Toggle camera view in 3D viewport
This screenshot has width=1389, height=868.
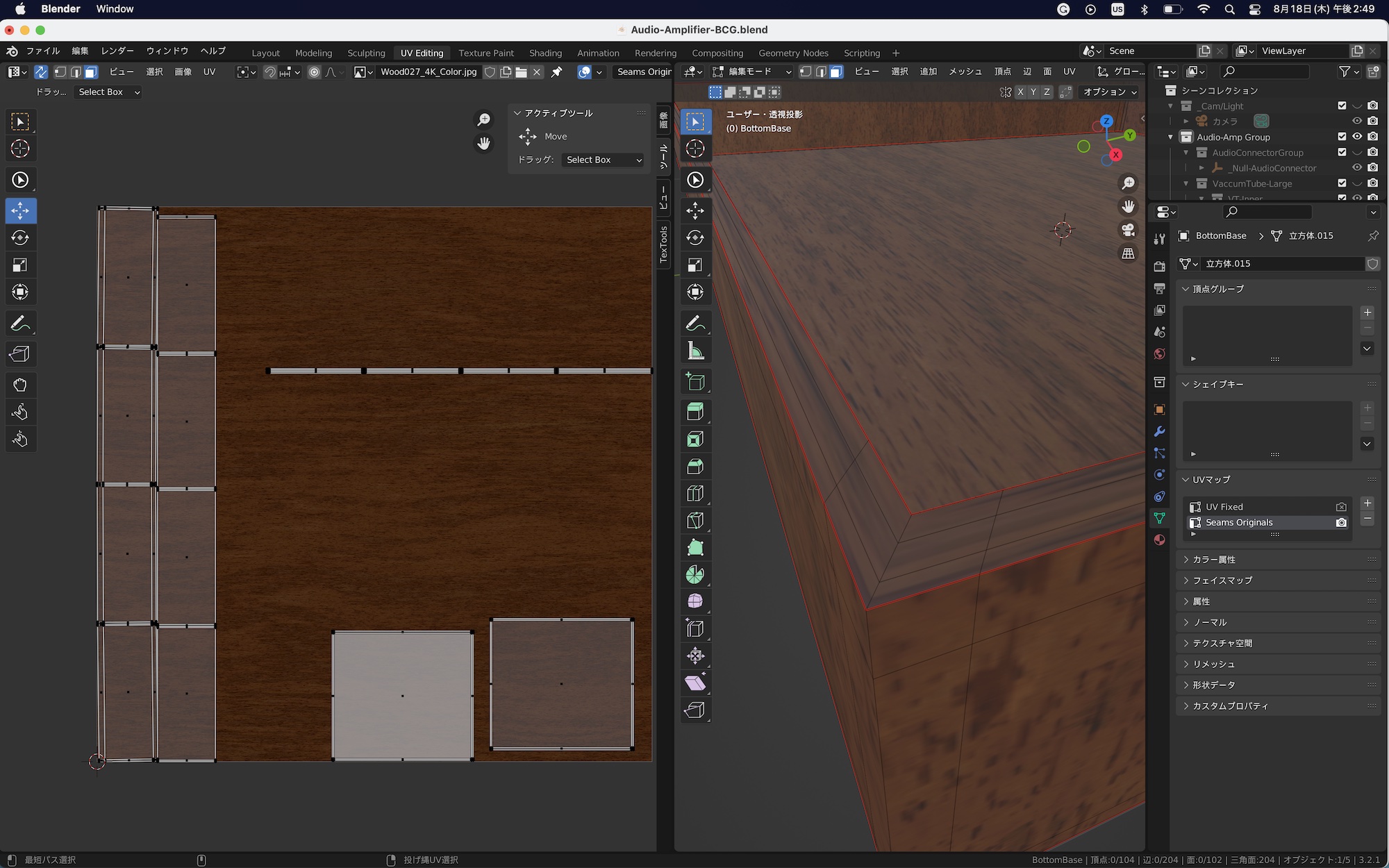[x=1129, y=230]
